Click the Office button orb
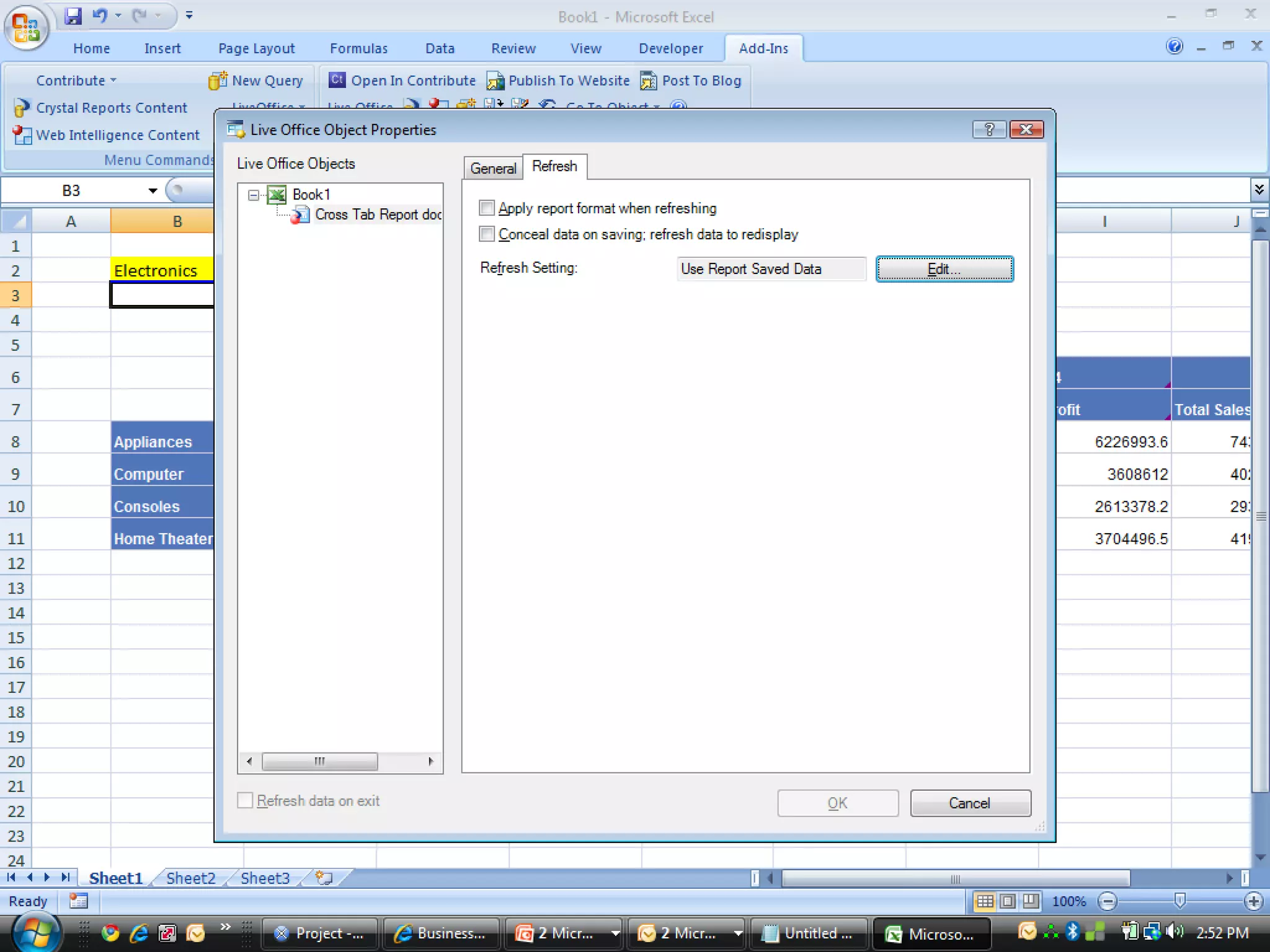Image resolution: width=1270 pixels, height=952 pixels. [26, 27]
